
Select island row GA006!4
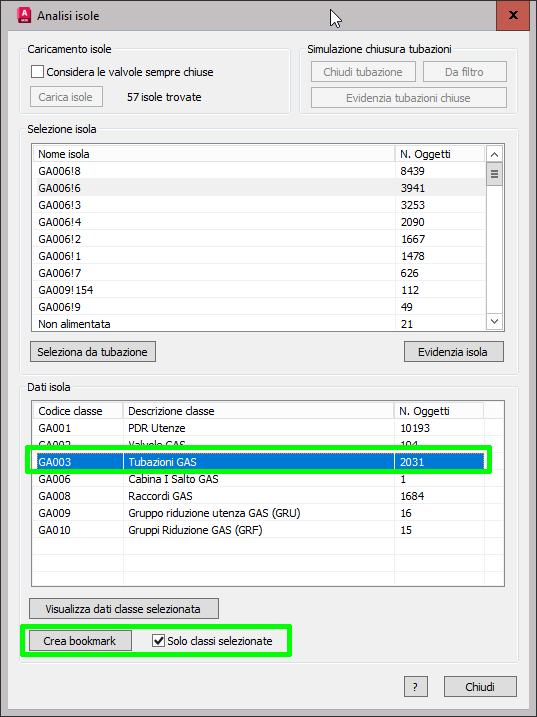(x=259, y=222)
